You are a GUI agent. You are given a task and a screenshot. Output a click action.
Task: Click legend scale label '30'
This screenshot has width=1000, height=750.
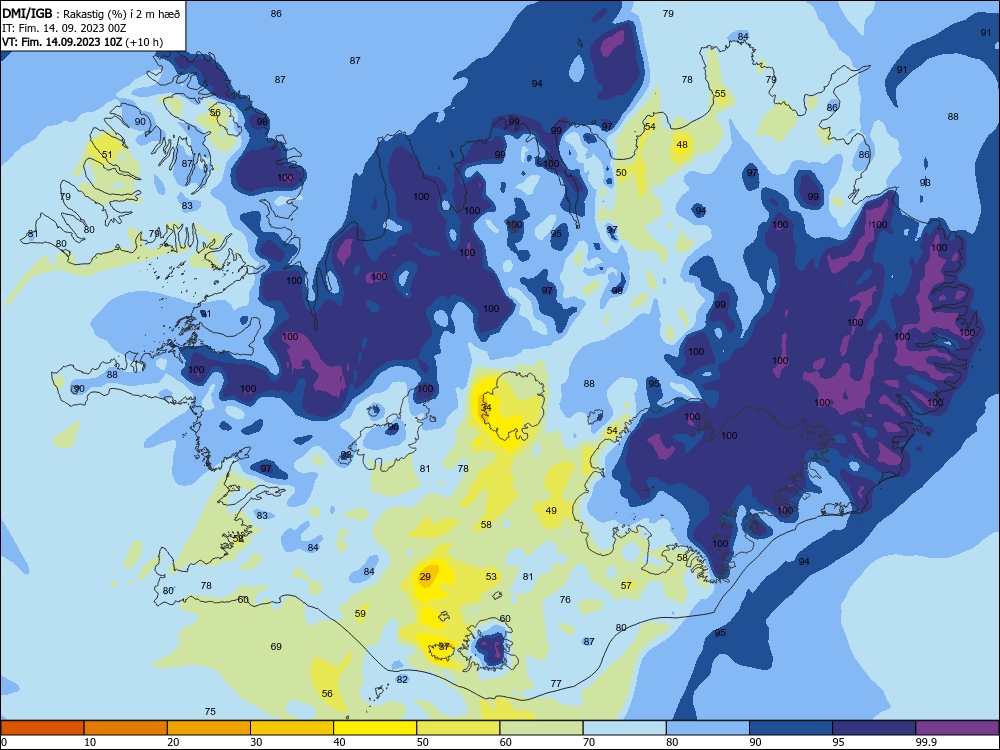256,742
